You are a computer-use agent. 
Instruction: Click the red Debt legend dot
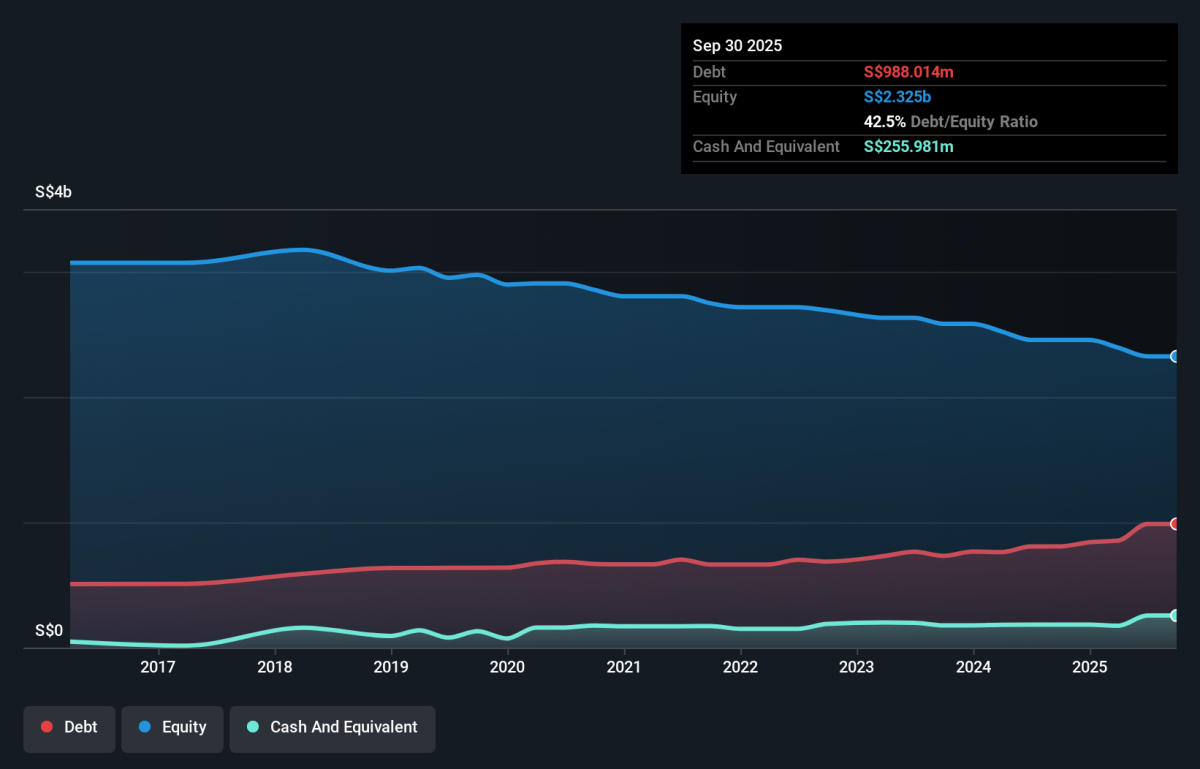point(47,727)
